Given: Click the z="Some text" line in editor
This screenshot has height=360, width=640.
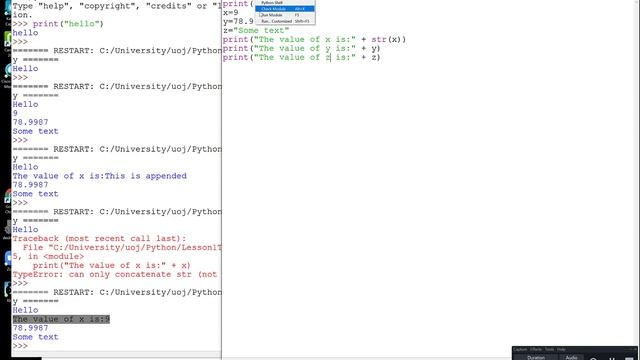Looking at the screenshot, I should point(256,31).
